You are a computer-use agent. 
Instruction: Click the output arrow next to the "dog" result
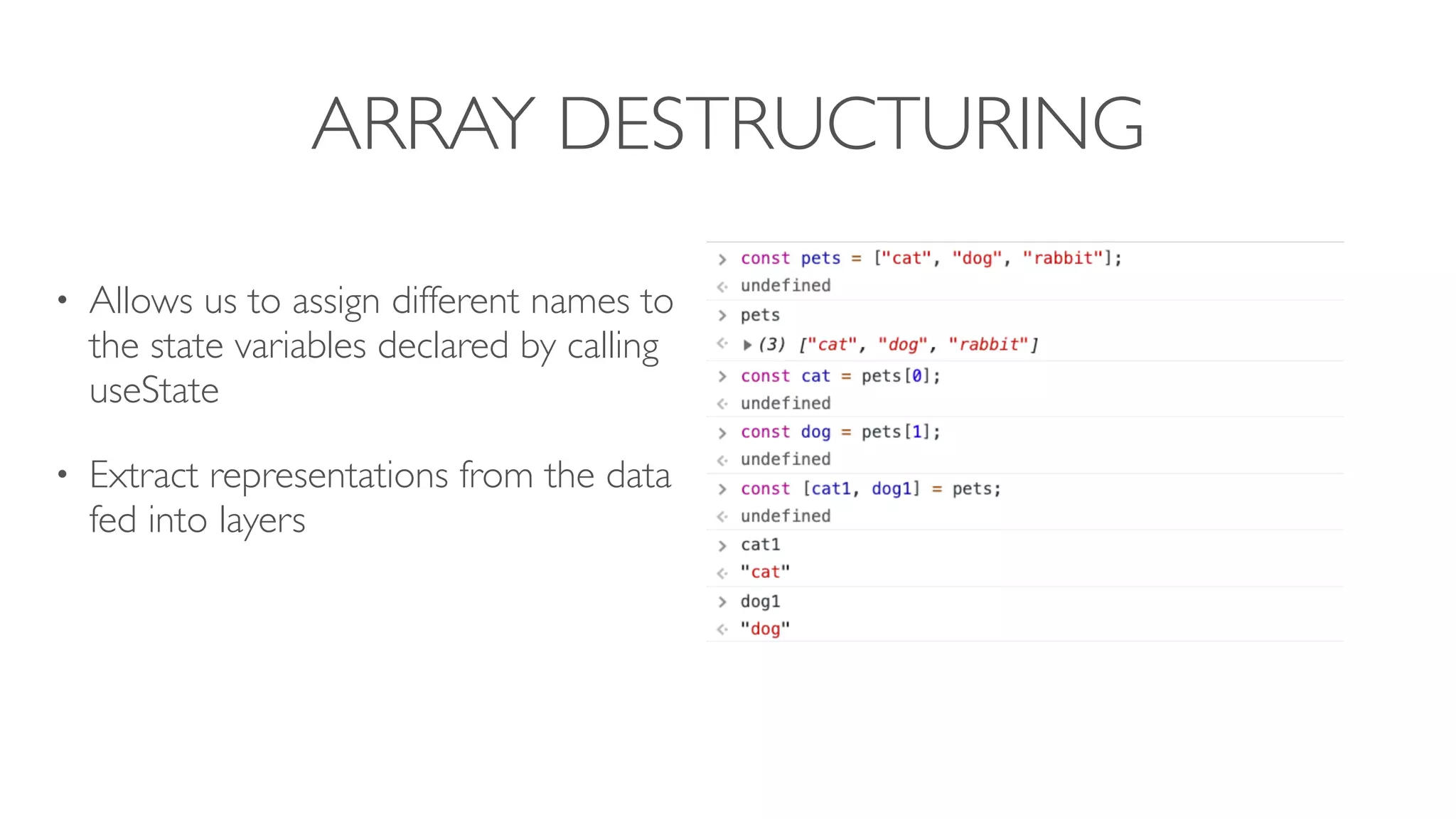(722, 629)
